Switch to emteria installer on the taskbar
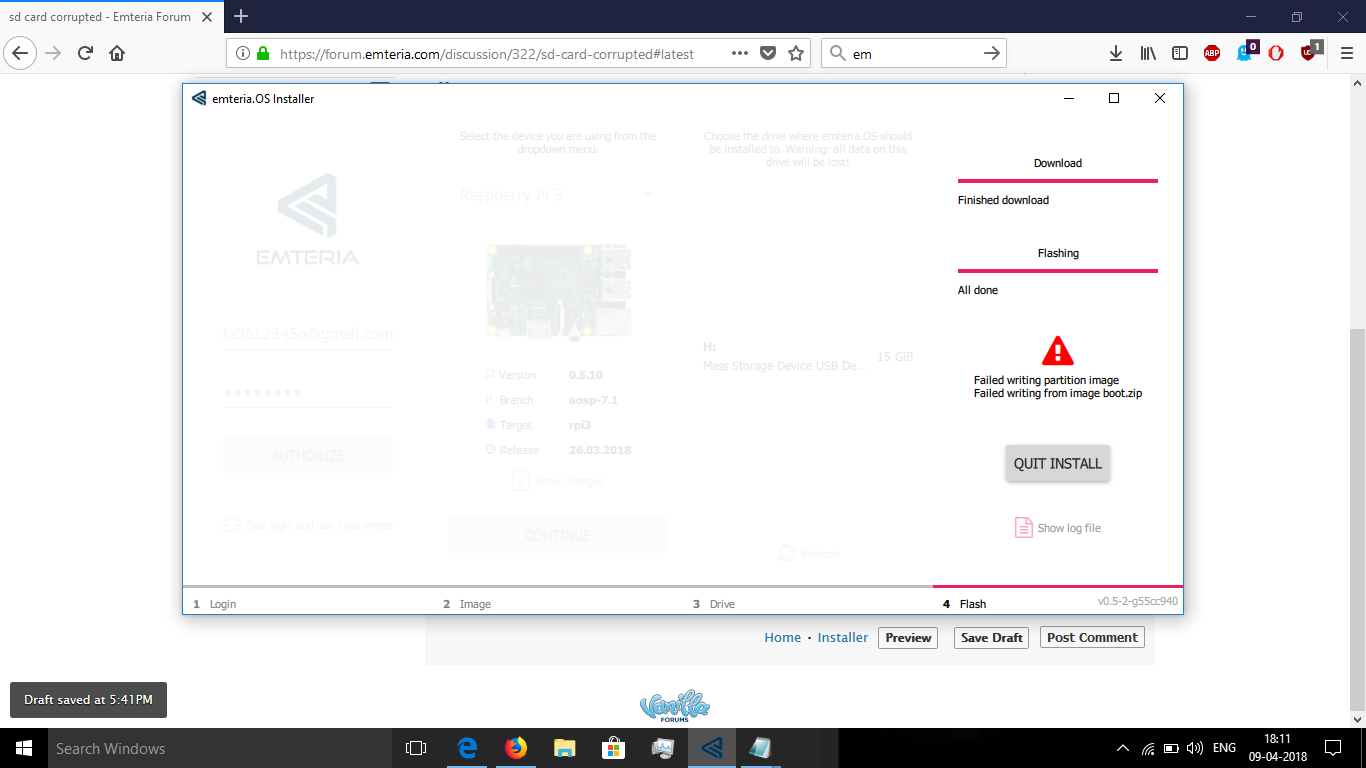Image resolution: width=1366 pixels, height=768 pixels. pyautogui.click(x=712, y=748)
